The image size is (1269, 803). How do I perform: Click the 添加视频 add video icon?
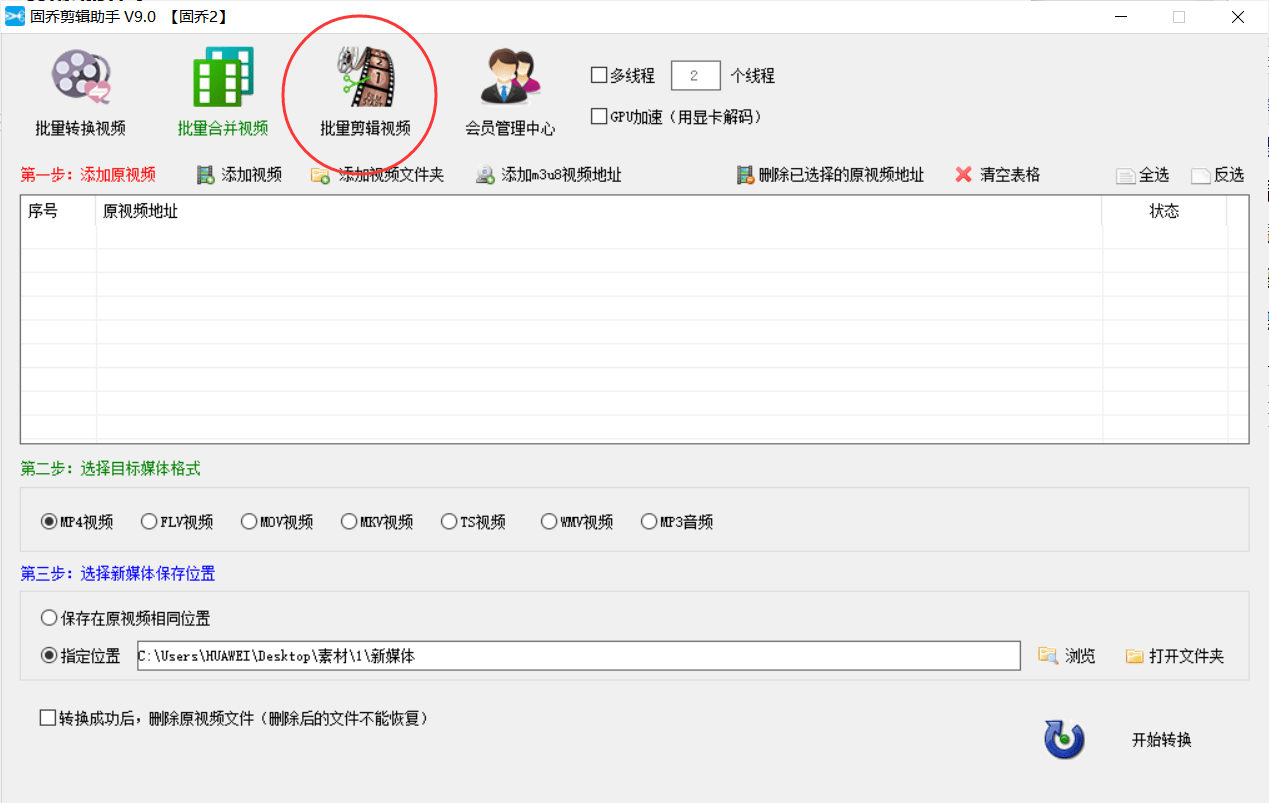[238, 174]
